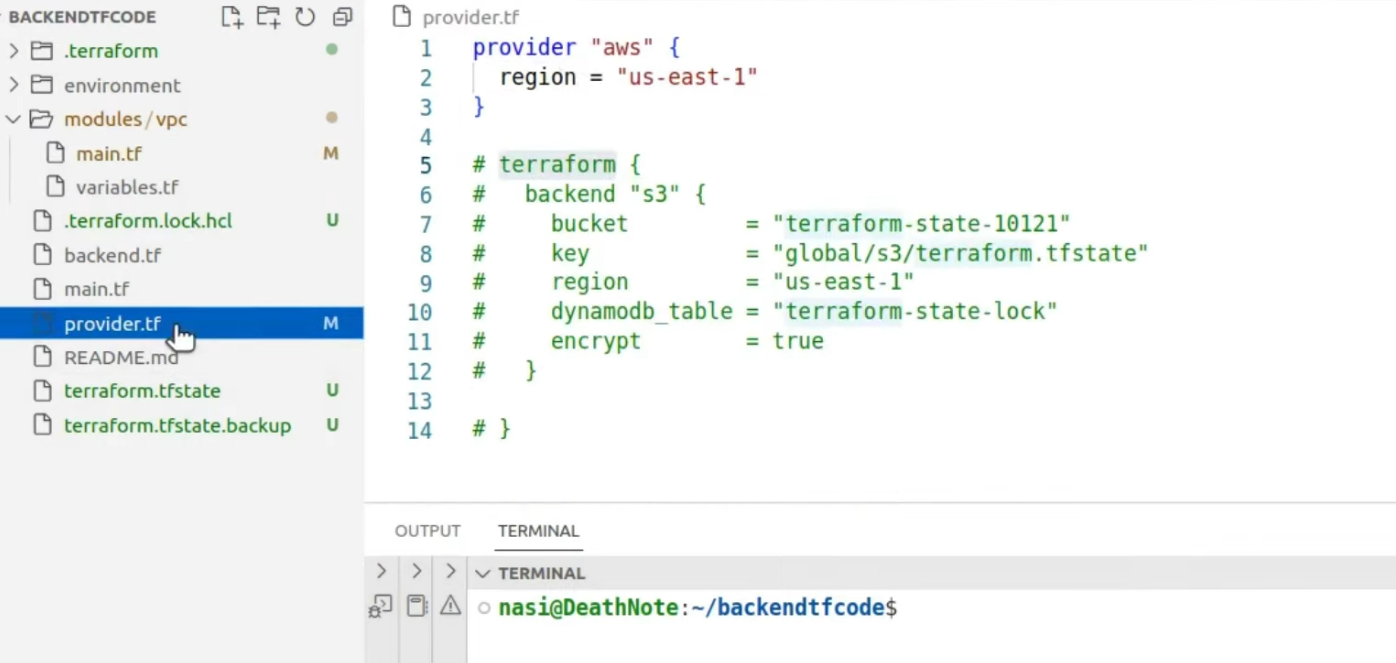Image resolution: width=1396 pixels, height=663 pixels.
Task: Collapse the TERMINAL section chevron
Action: 483,573
